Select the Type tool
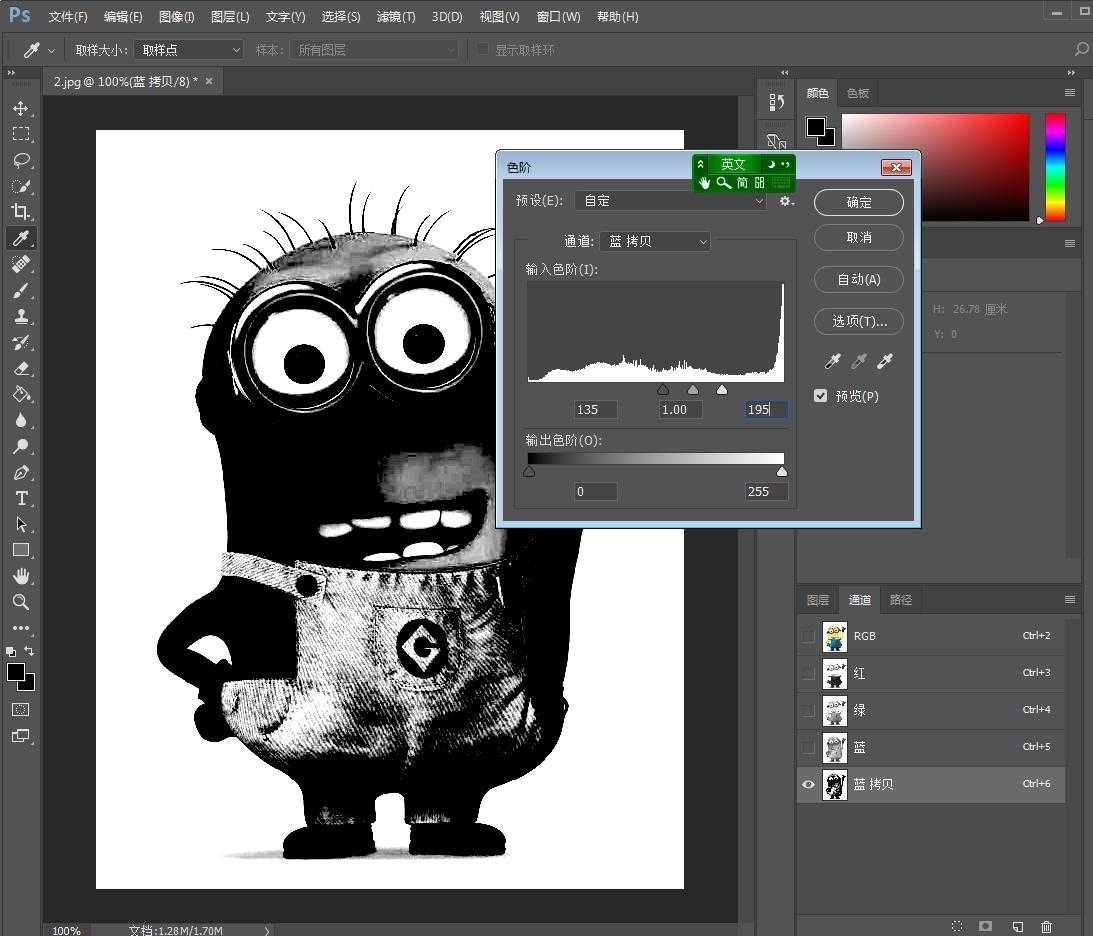The image size is (1093, 936). coord(21,498)
